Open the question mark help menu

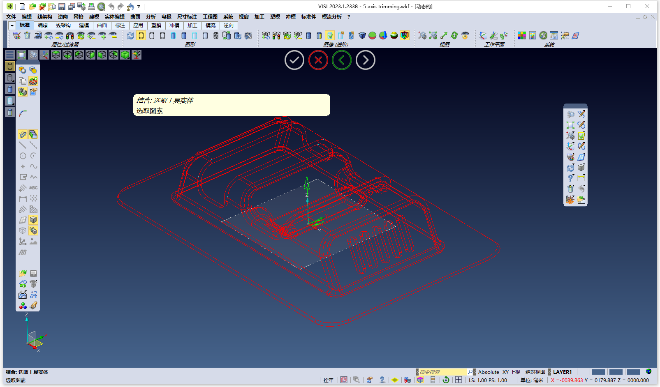pyautogui.click(x=349, y=16)
